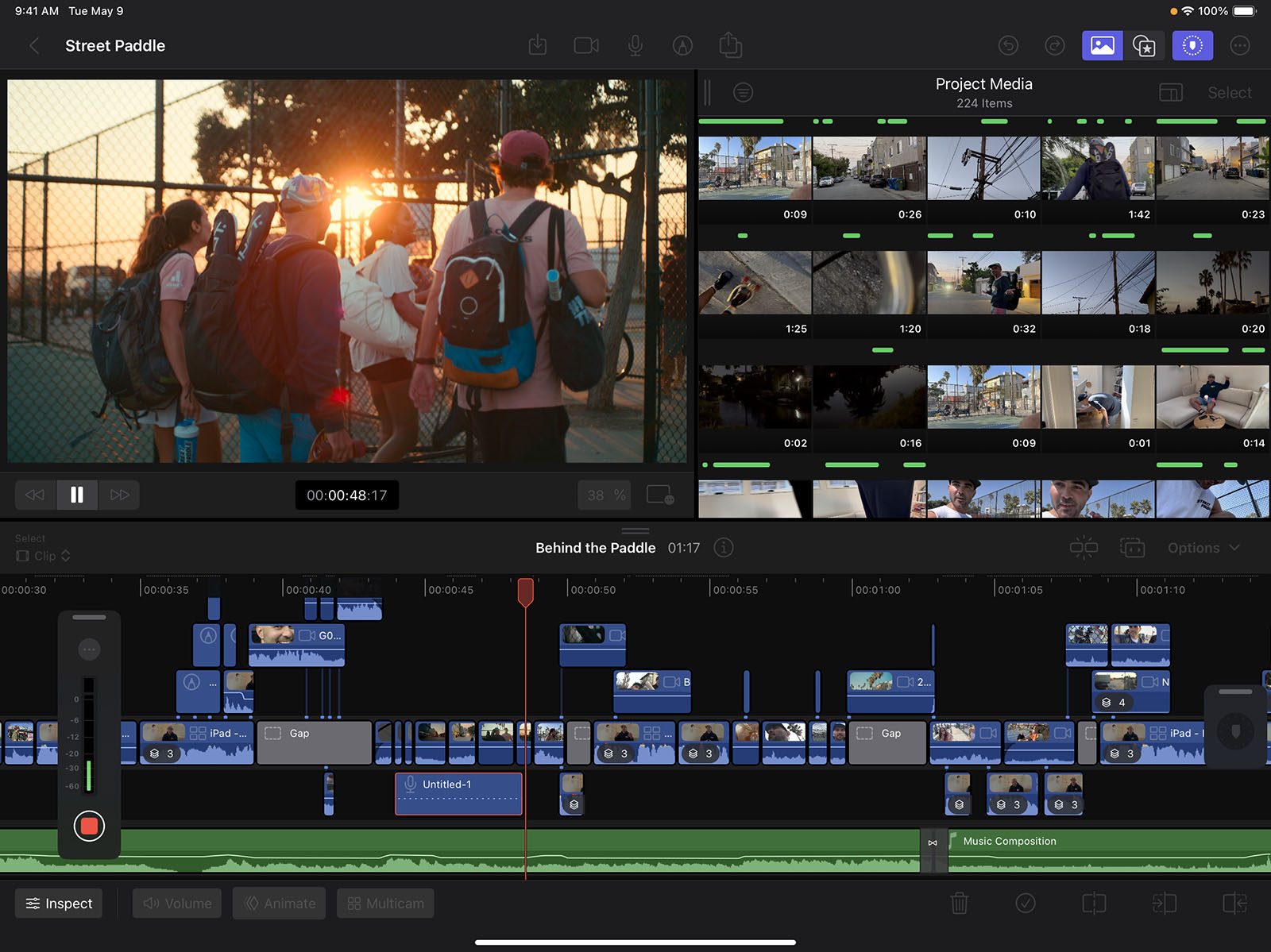The width and height of the screenshot is (1271, 952).
Task: Select the storyline clip labeled 4
Action: (x=1131, y=692)
